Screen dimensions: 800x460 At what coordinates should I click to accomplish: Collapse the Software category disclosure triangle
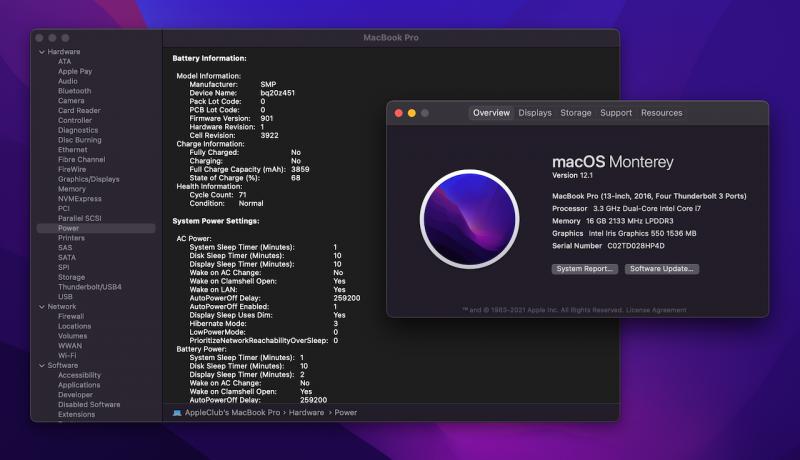tap(41, 365)
